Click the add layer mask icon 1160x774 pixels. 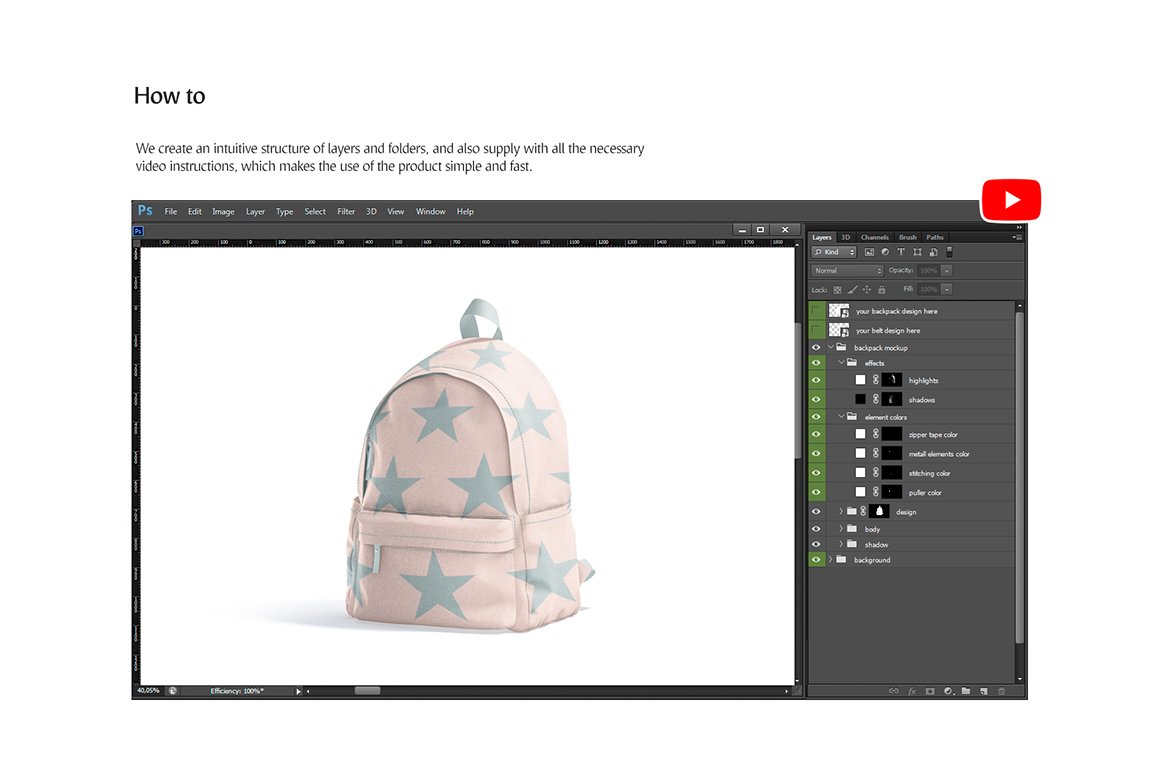tap(929, 691)
